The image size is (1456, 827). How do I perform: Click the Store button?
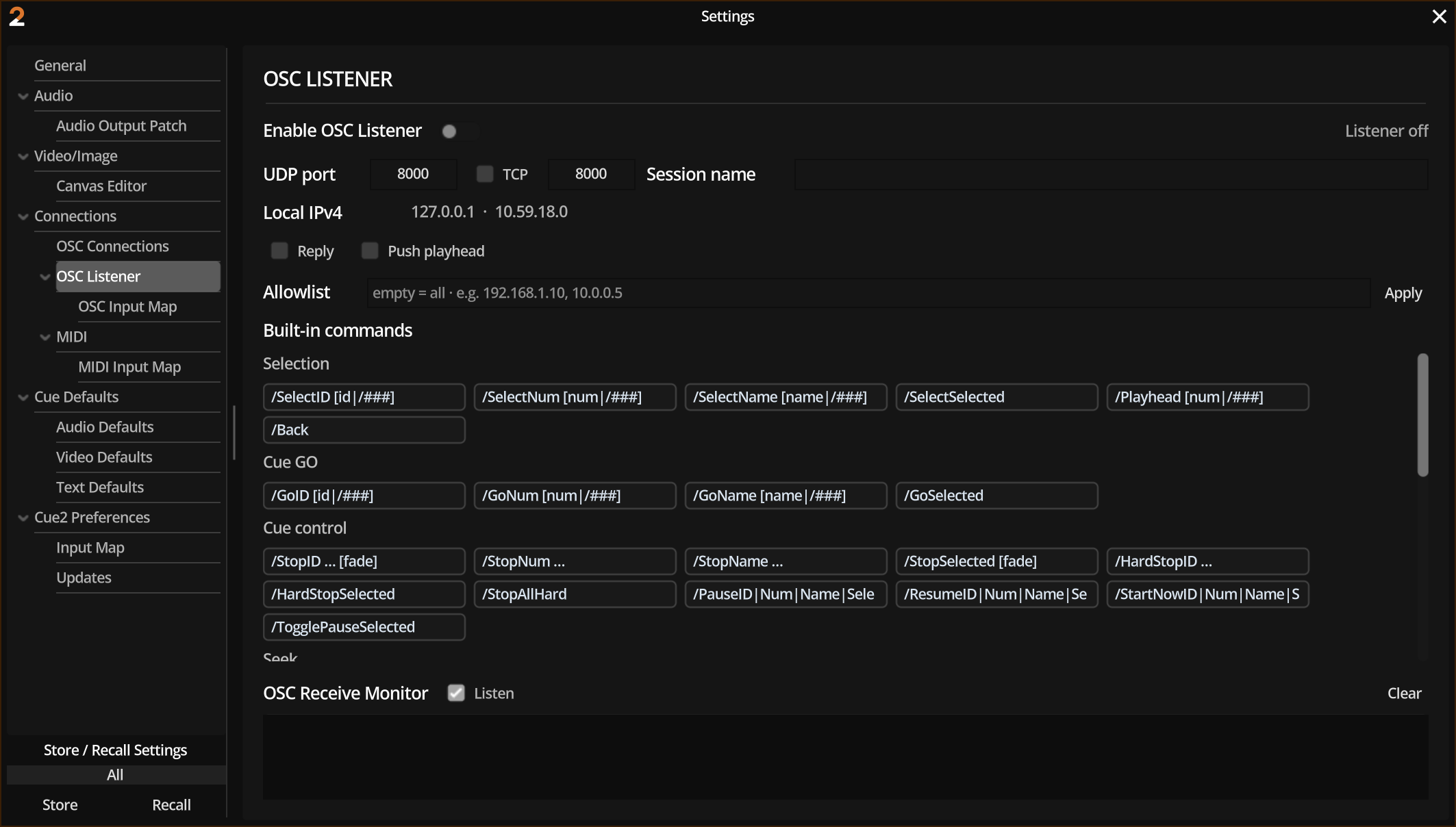(x=60, y=805)
